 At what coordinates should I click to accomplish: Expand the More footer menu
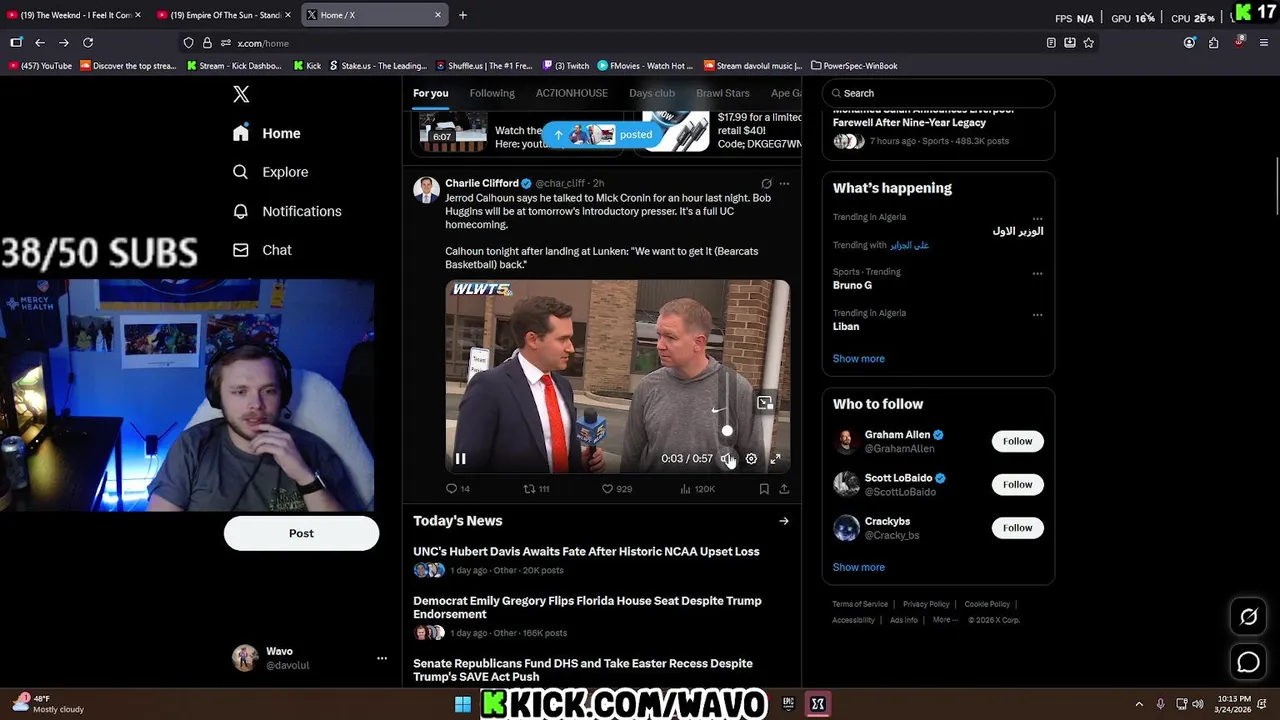(944, 620)
